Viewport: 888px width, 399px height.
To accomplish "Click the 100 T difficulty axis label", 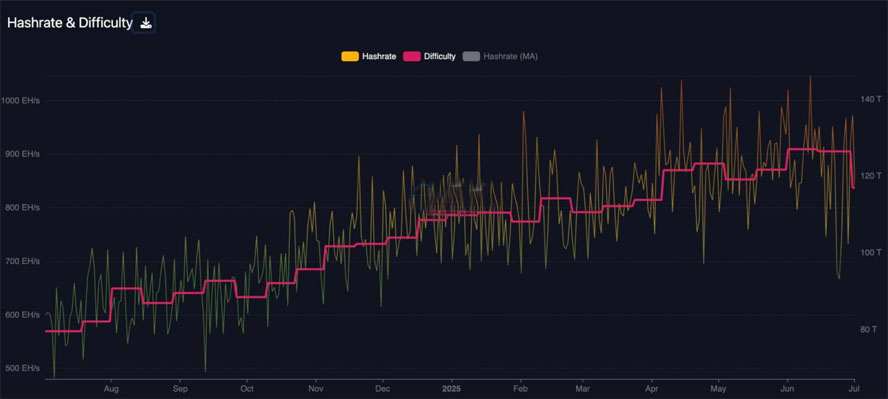I will pyautogui.click(x=870, y=252).
